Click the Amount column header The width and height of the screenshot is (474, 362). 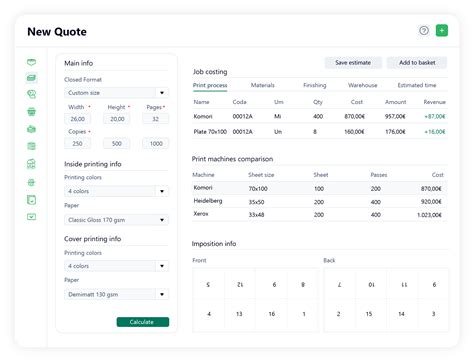pos(395,102)
